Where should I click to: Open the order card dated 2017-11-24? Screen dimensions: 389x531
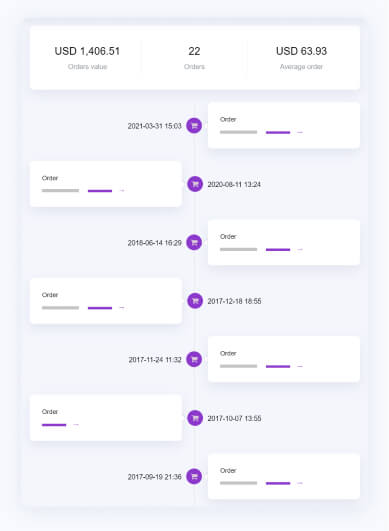(284, 359)
